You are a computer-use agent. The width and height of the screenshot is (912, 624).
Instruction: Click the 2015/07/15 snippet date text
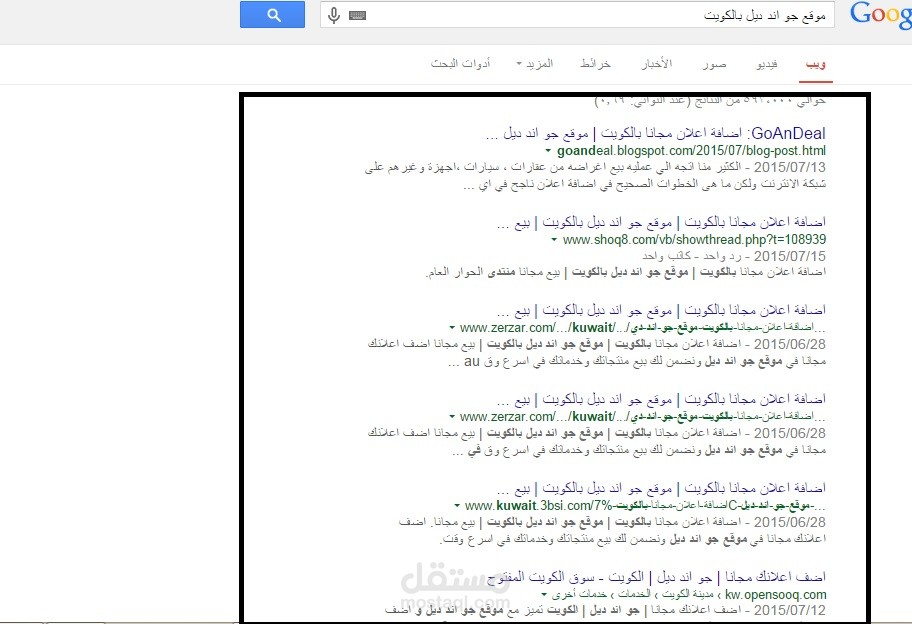point(789,256)
